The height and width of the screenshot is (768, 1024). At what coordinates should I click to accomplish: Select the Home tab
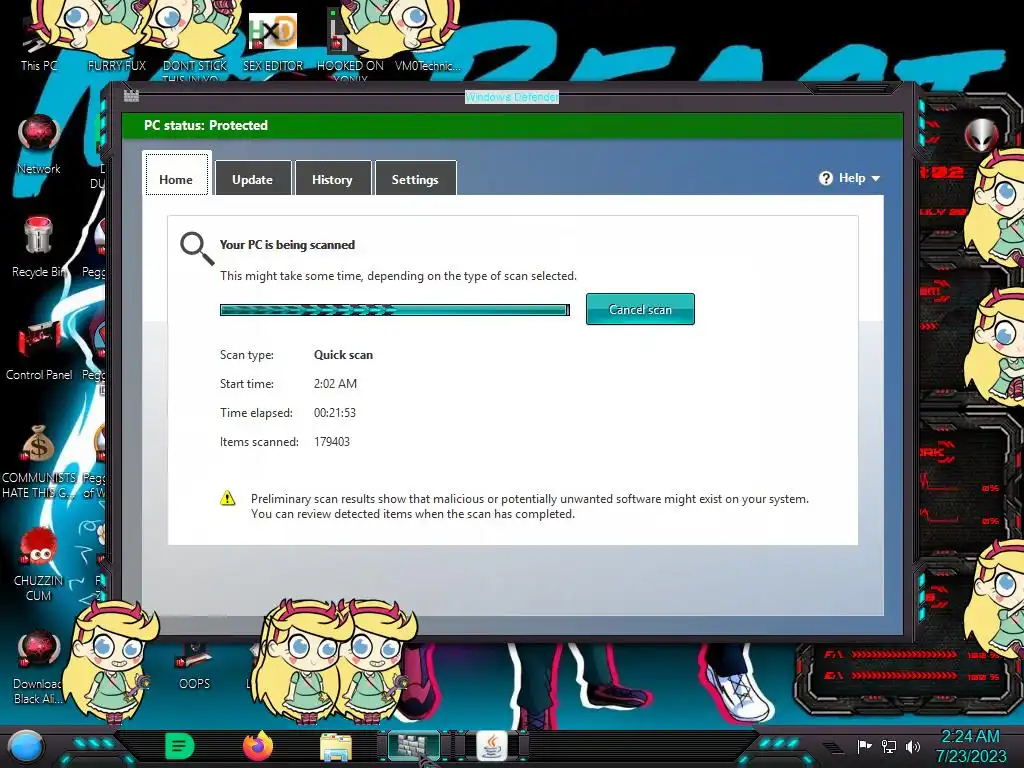pyautogui.click(x=176, y=175)
